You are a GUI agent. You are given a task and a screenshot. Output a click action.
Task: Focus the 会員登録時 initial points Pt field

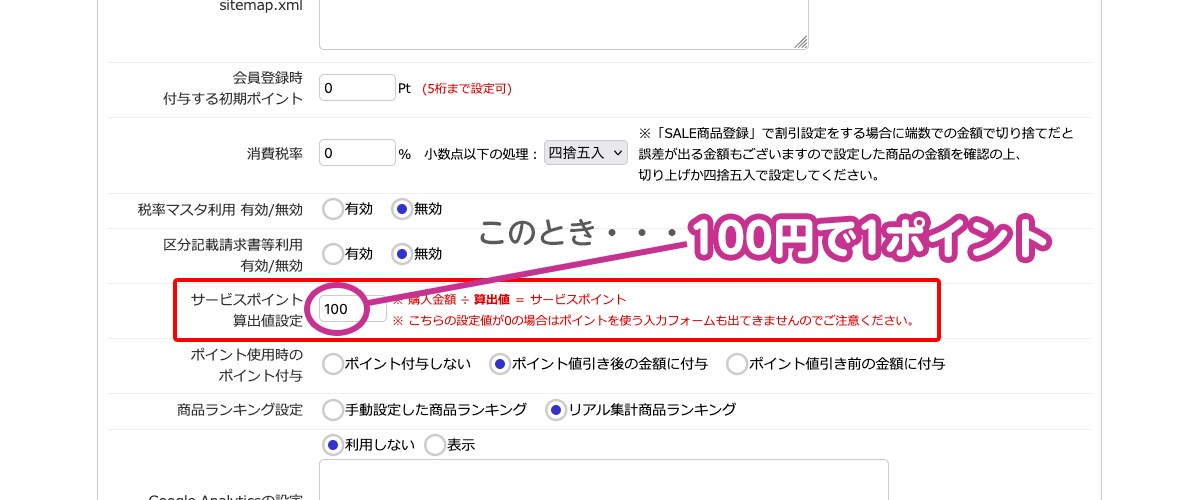pos(357,88)
